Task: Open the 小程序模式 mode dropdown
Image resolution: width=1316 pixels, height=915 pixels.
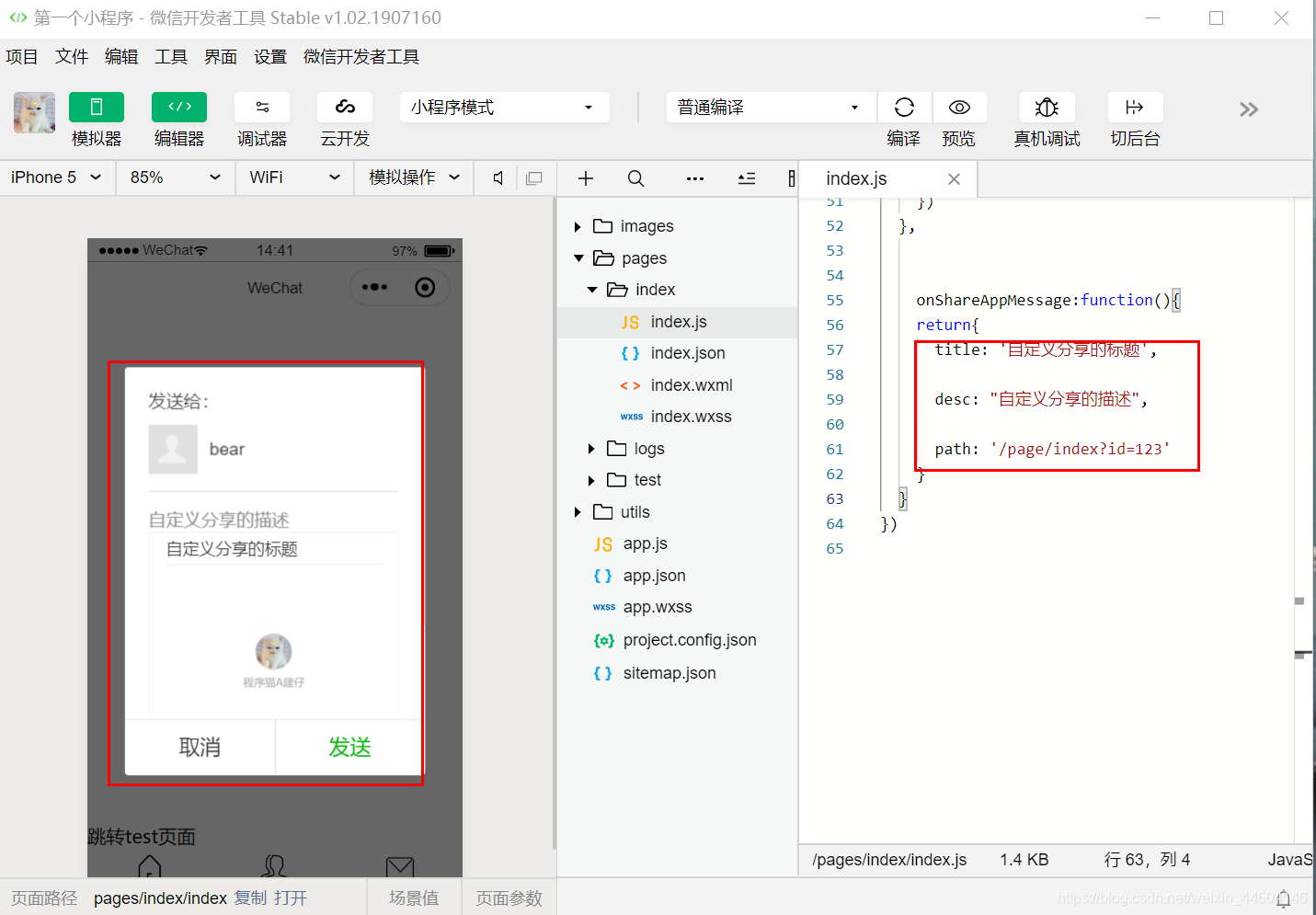Action: coord(505,108)
